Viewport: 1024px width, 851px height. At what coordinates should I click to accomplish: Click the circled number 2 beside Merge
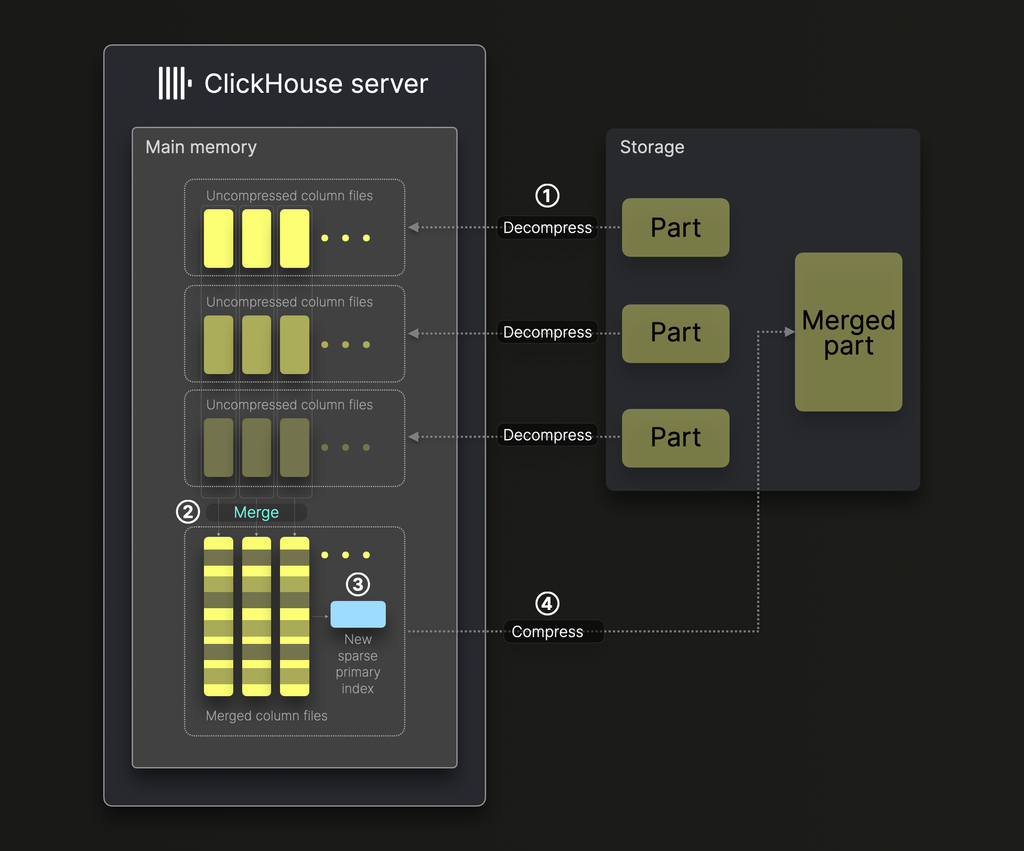coord(187,512)
